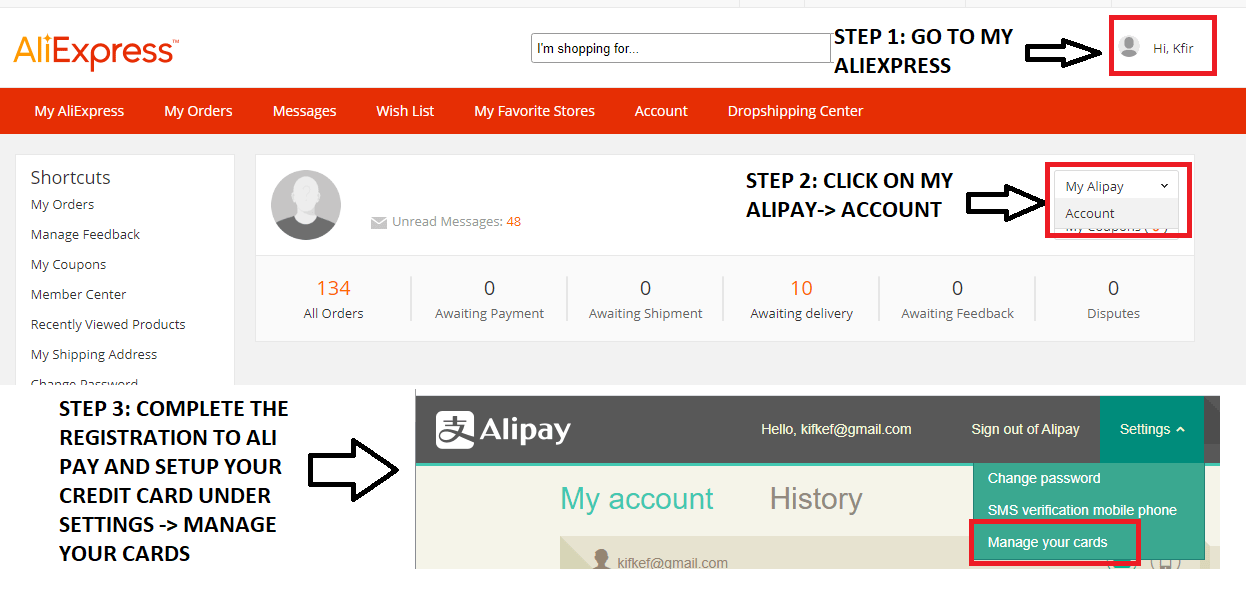The width and height of the screenshot is (1246, 590).
Task: Go to the My Orders tab
Action: coord(198,111)
